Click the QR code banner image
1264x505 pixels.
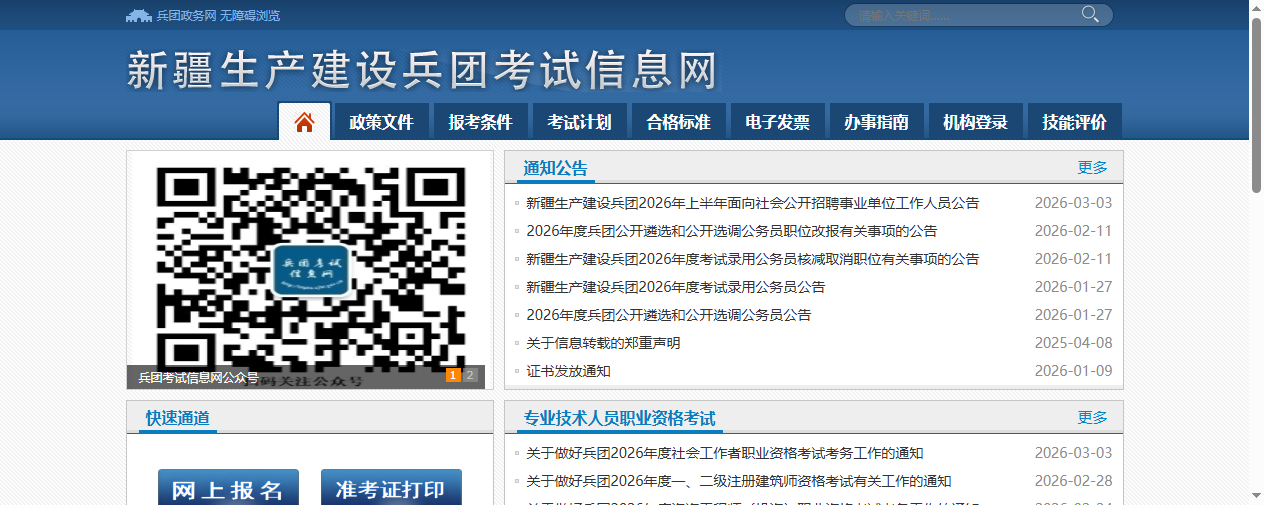point(310,269)
